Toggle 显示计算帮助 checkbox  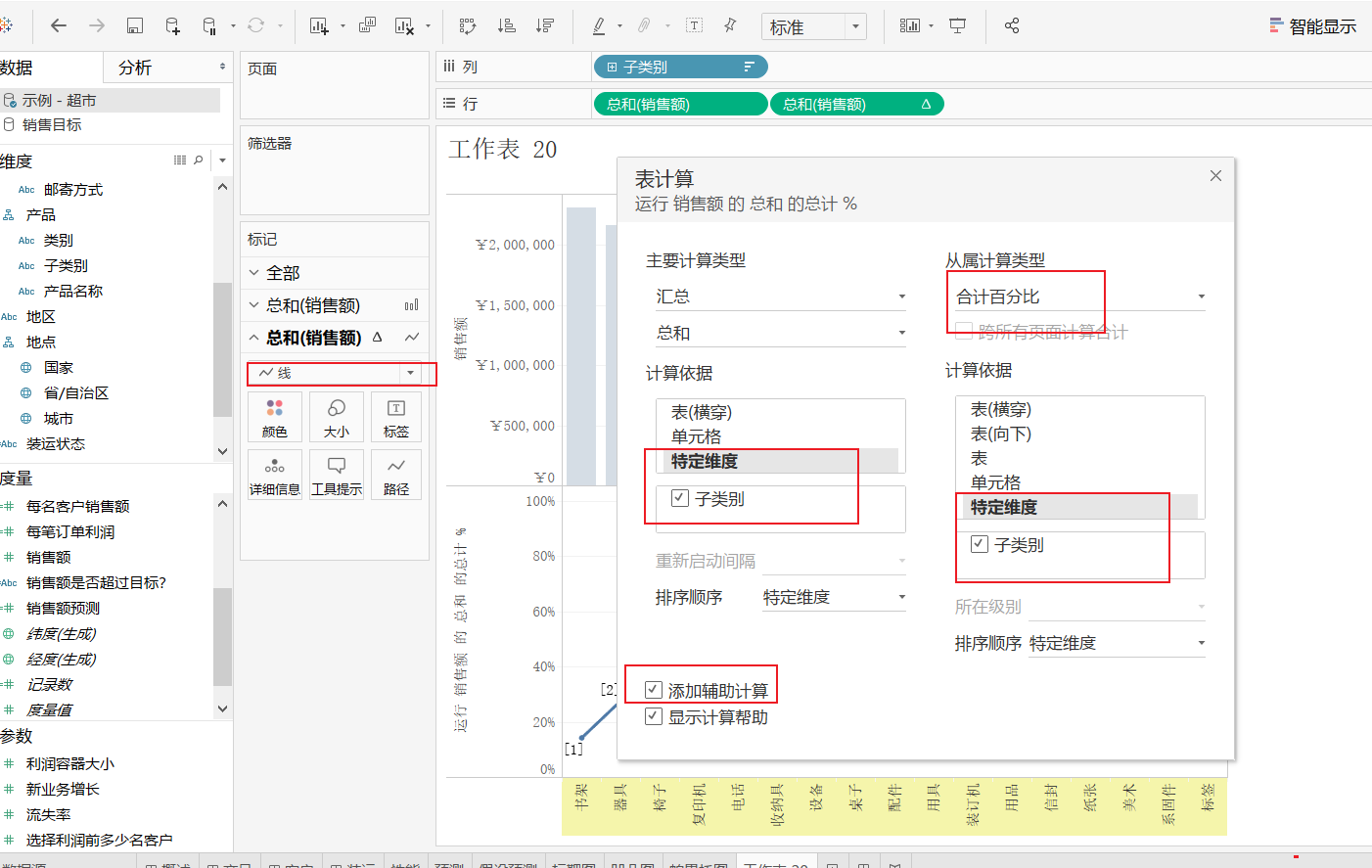pyautogui.click(x=654, y=716)
